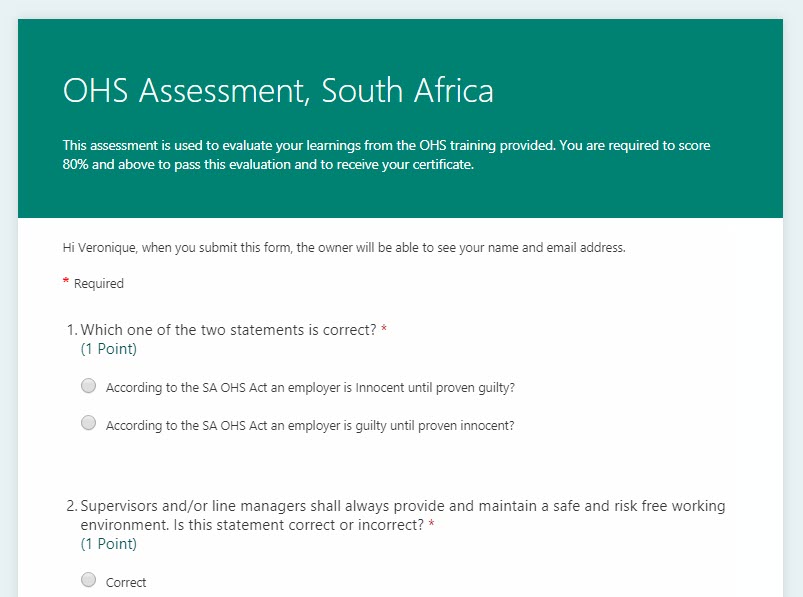The width and height of the screenshot is (803, 597).
Task: Click the assessment description about scoring 80%
Action: click(386, 155)
